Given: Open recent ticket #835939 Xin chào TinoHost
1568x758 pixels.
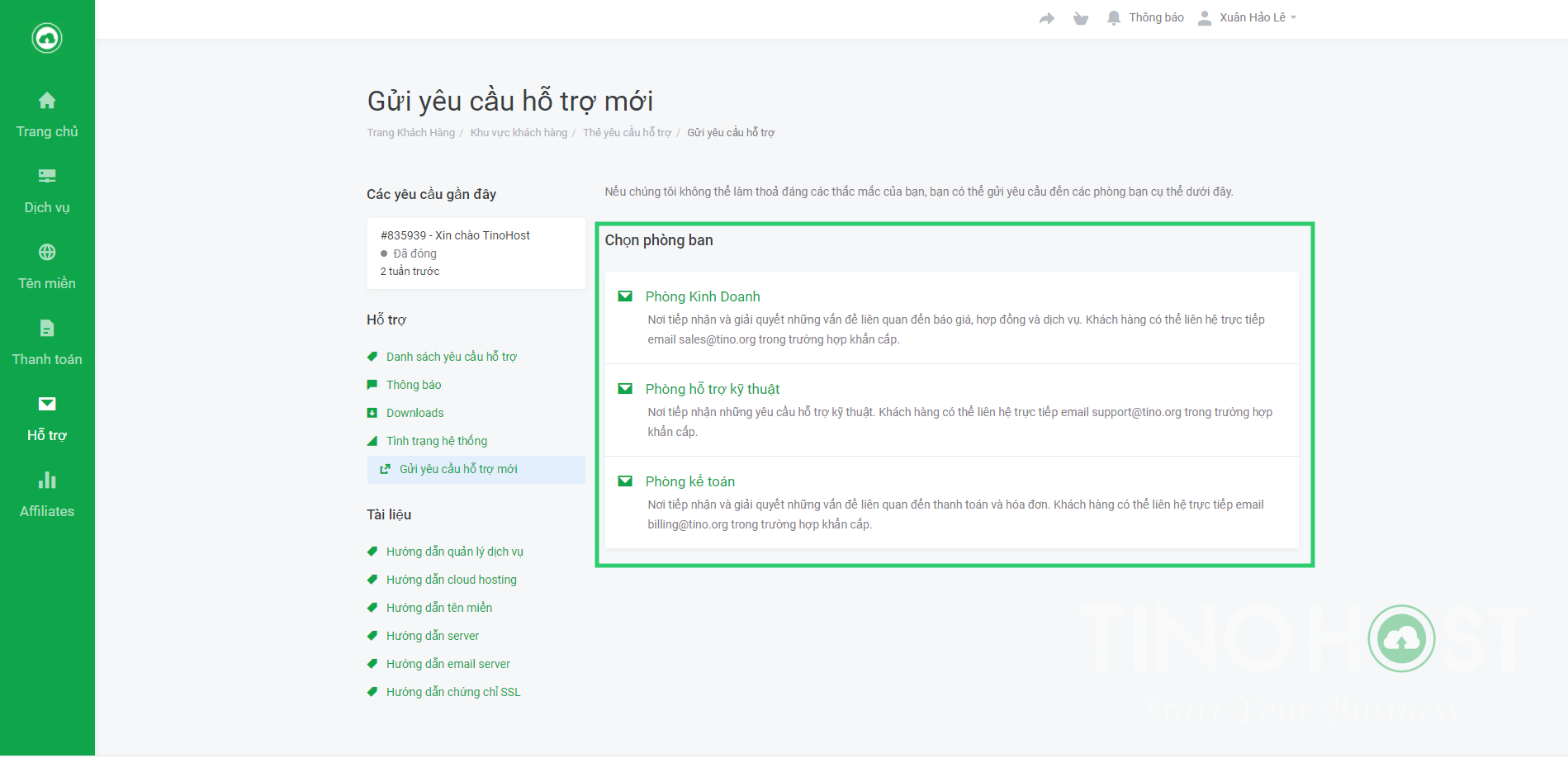Looking at the screenshot, I should [455, 235].
